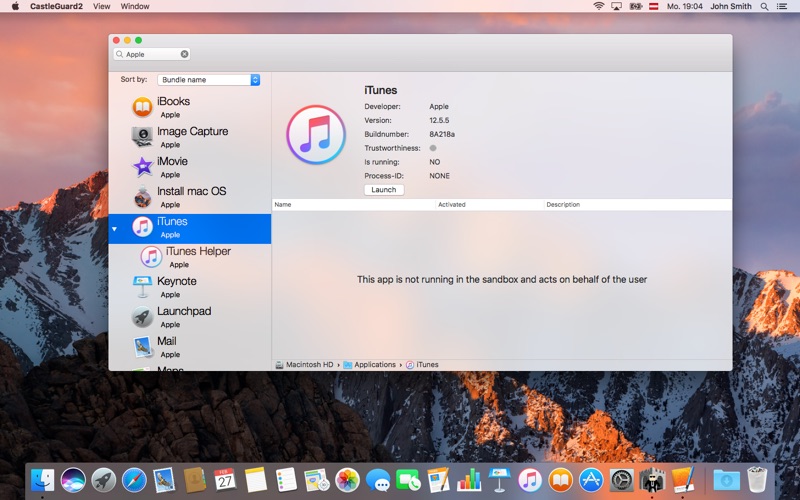Screen dimensions: 800x500
Task: Open Photos from the Dock
Action: [x=347, y=480]
